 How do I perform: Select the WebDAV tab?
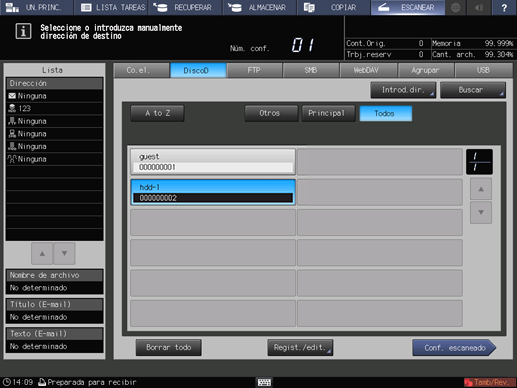click(368, 70)
